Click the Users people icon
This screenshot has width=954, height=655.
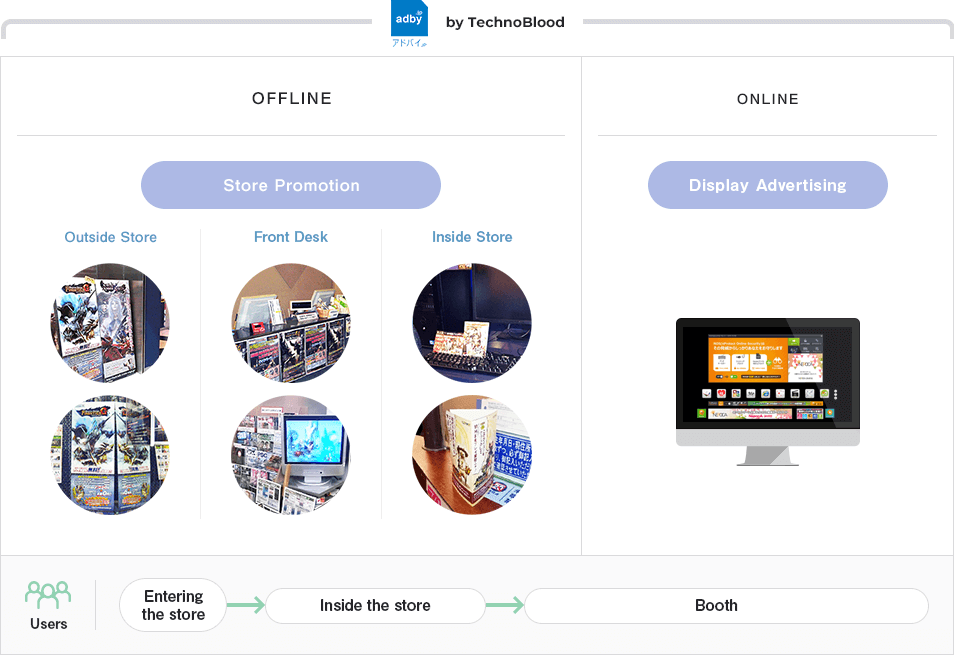(x=48, y=594)
